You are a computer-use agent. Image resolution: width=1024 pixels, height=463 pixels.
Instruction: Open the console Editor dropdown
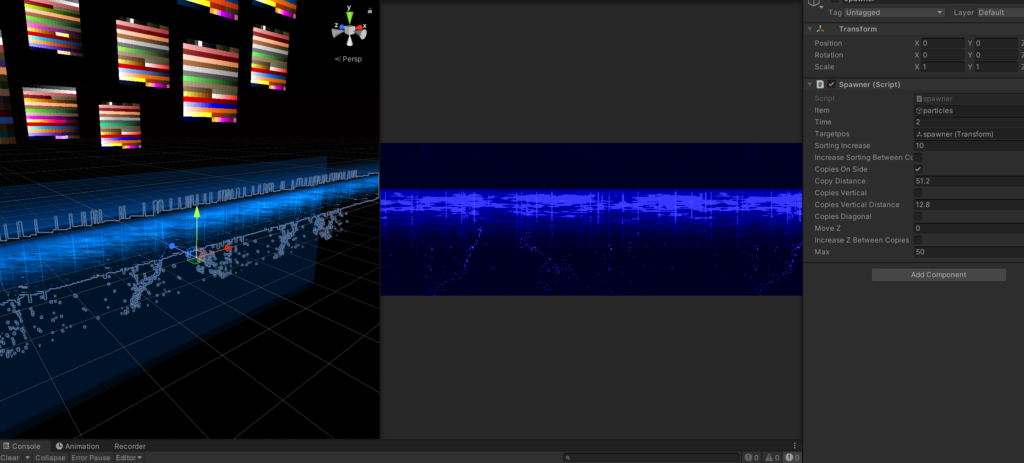[129, 458]
